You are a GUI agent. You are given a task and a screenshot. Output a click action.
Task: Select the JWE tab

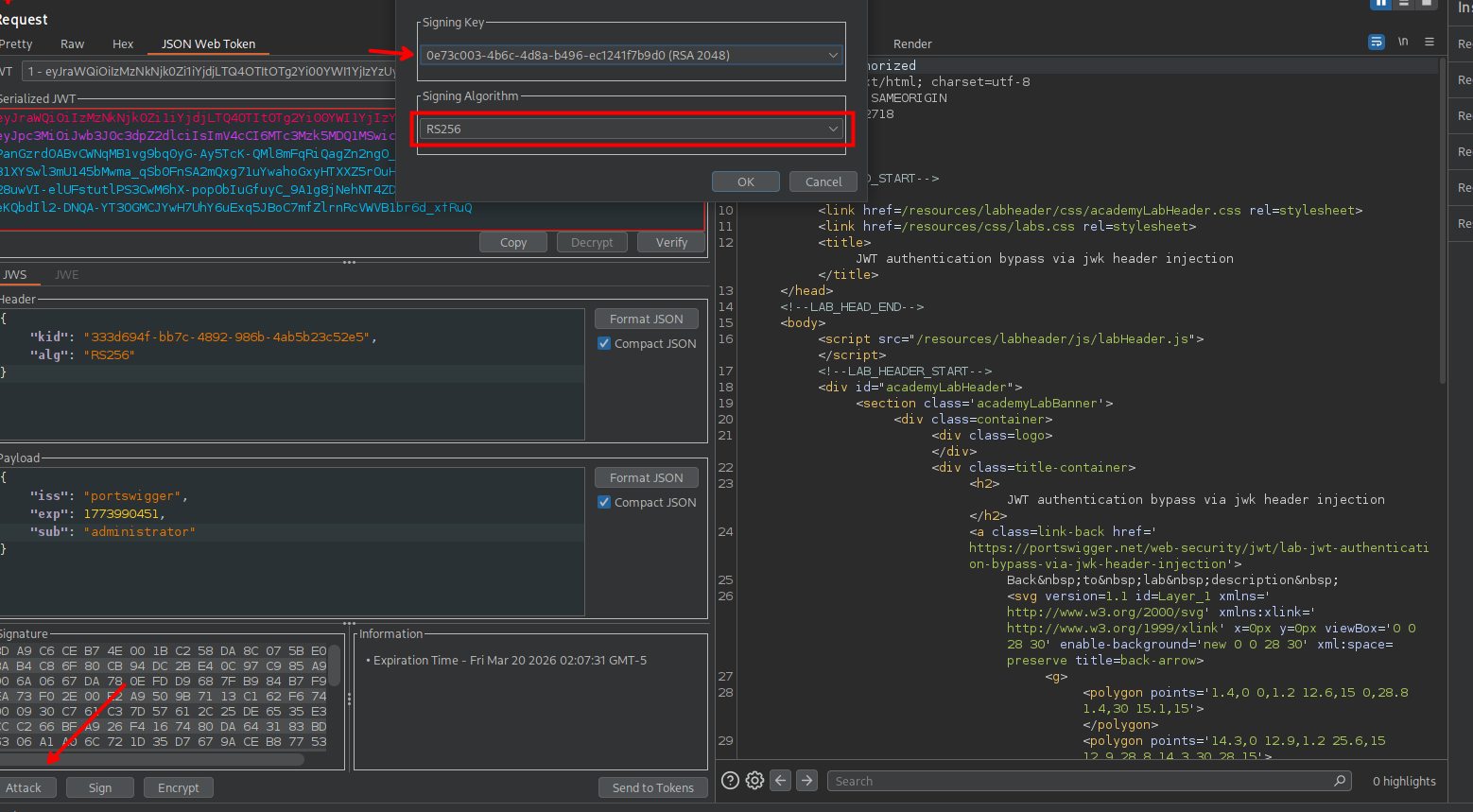click(67, 274)
